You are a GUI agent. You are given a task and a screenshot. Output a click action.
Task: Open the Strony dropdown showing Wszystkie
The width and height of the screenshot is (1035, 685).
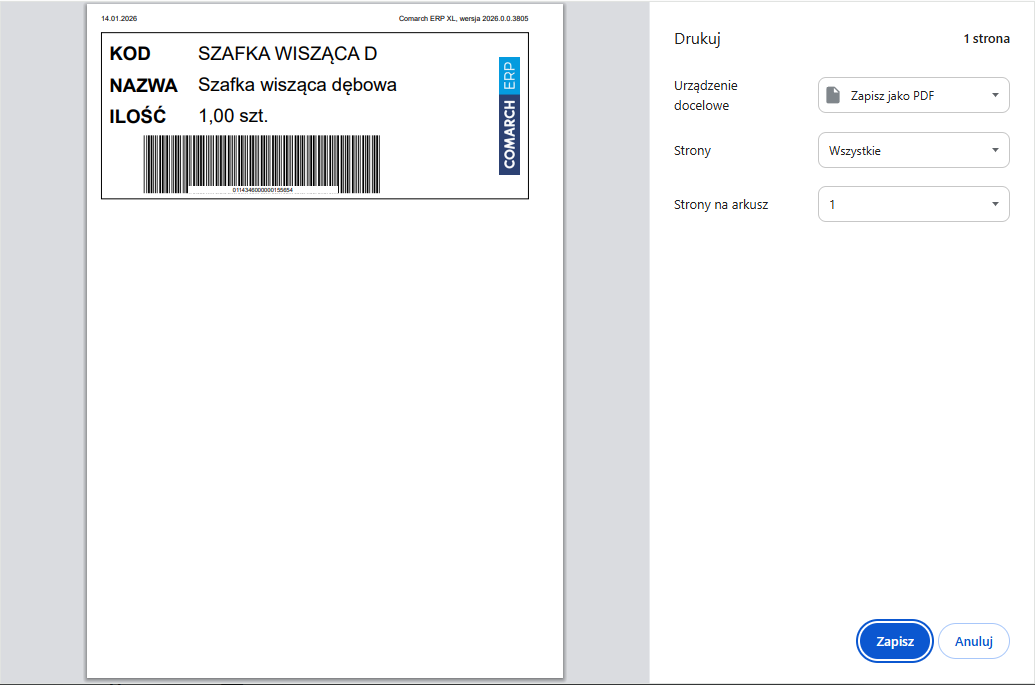(914, 150)
